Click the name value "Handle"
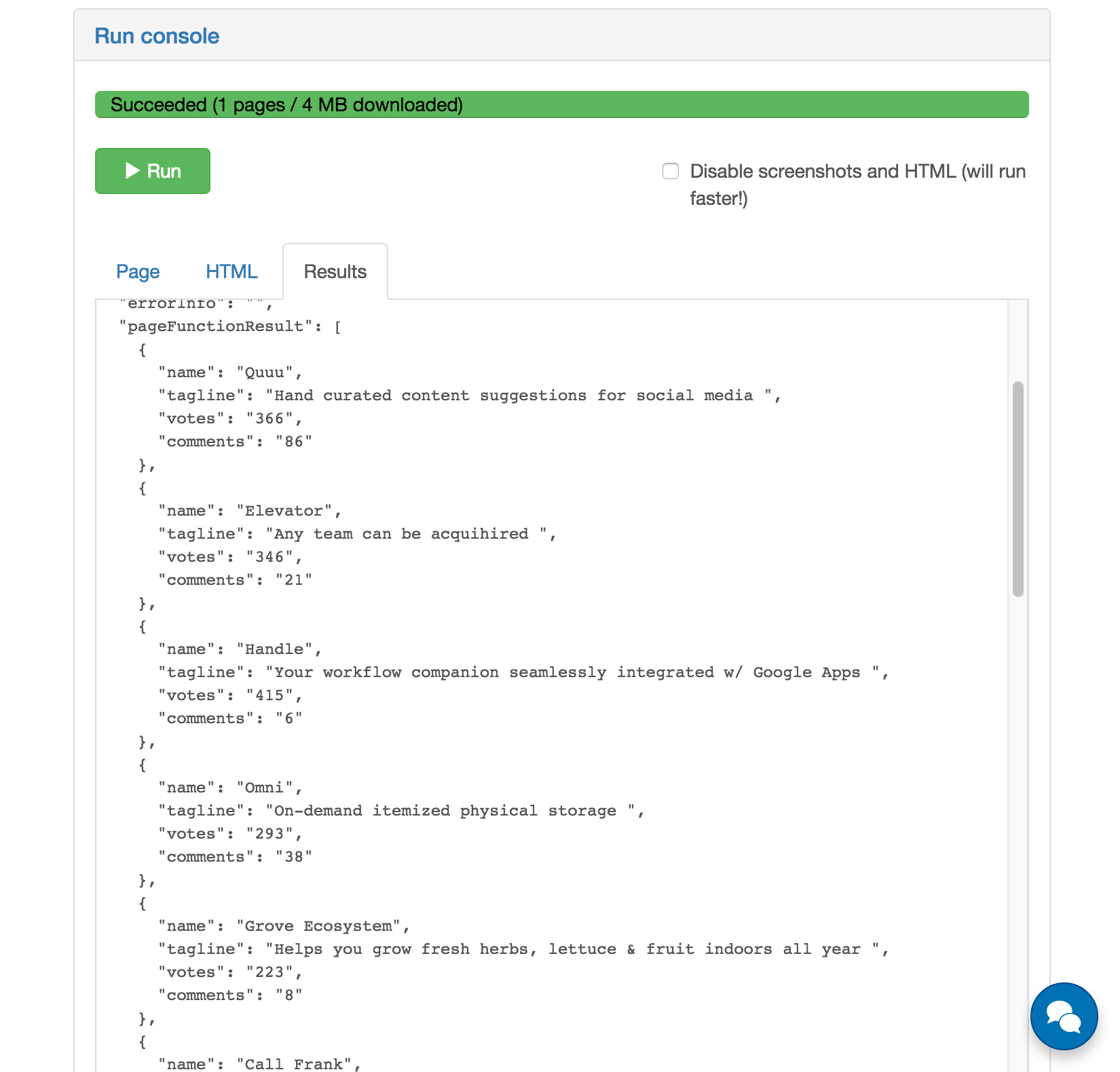The width and height of the screenshot is (1120, 1072). click(x=274, y=649)
